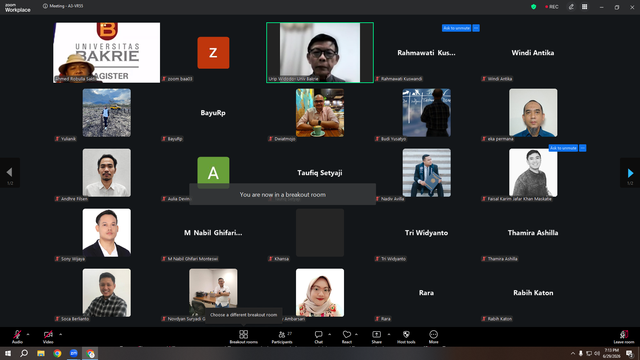Select Sony Wijaya's profile picture
Viewport: 640px width, 360px height.
click(x=107, y=233)
